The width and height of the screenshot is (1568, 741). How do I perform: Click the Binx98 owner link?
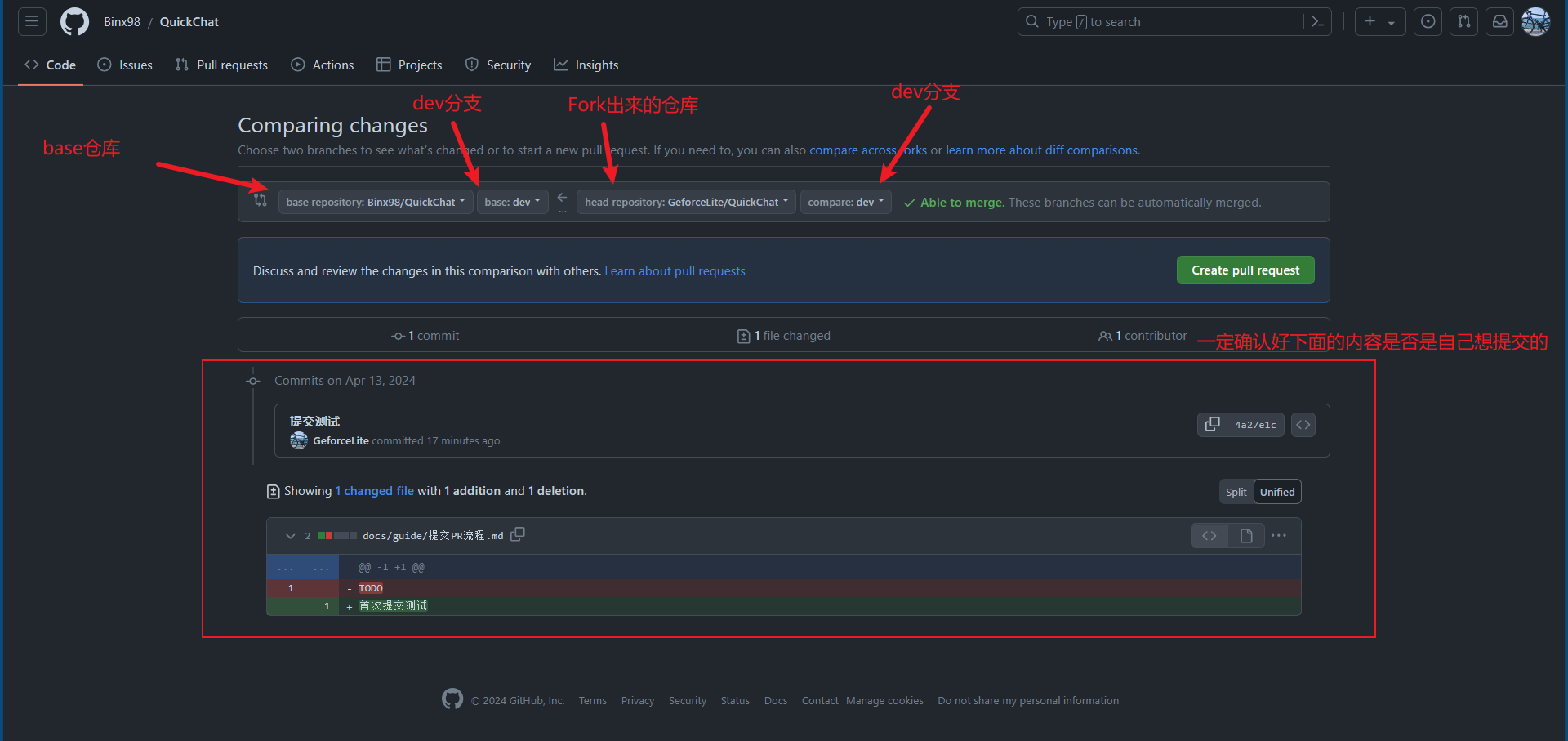point(122,22)
